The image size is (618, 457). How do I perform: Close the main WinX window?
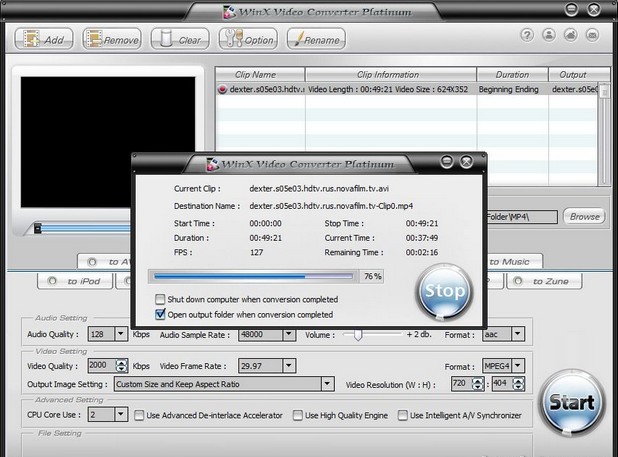click(x=594, y=9)
